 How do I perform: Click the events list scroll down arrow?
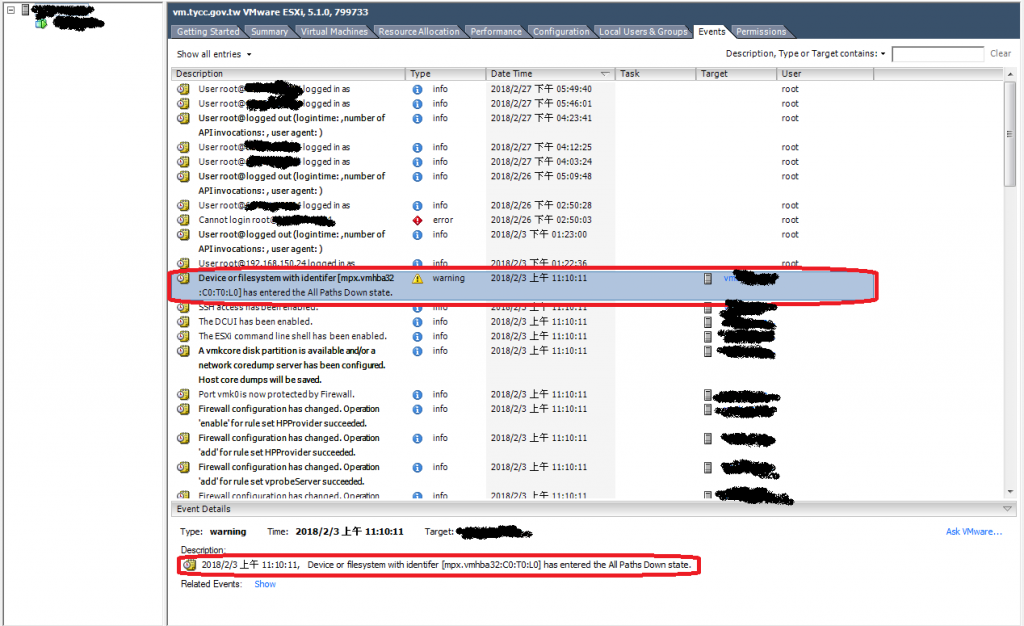[x=1010, y=492]
